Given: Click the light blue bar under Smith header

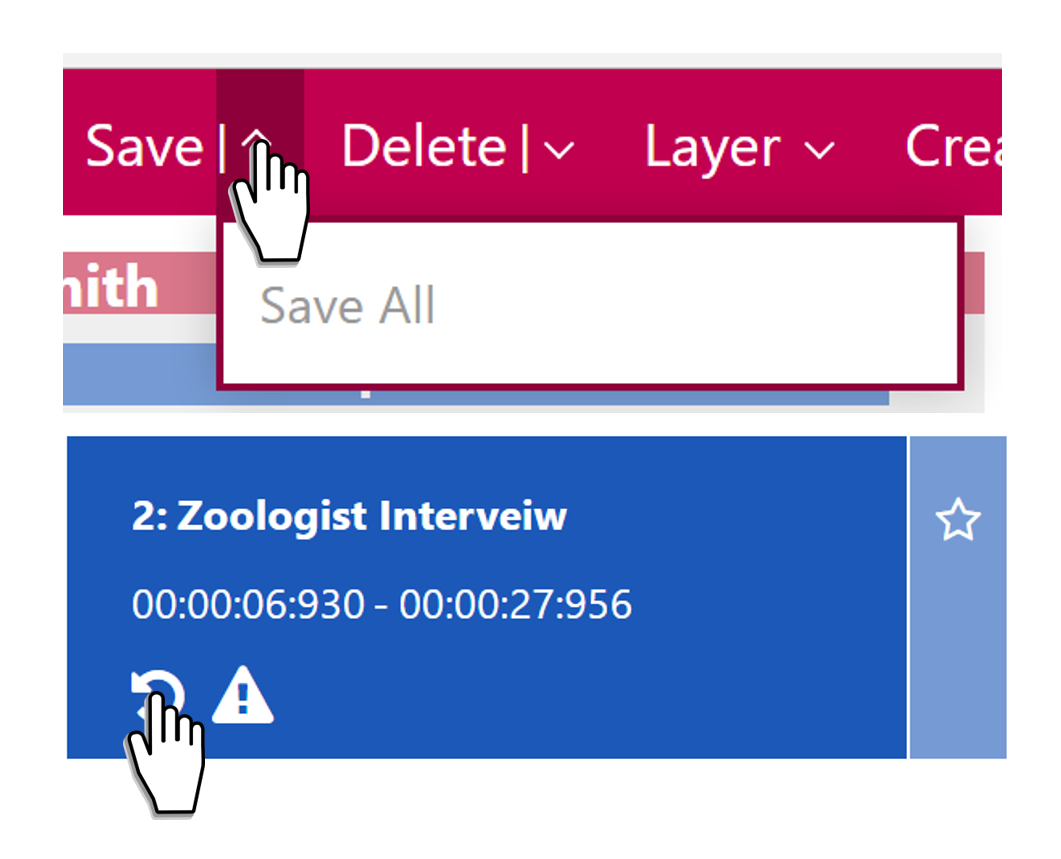Looking at the screenshot, I should tap(140, 376).
